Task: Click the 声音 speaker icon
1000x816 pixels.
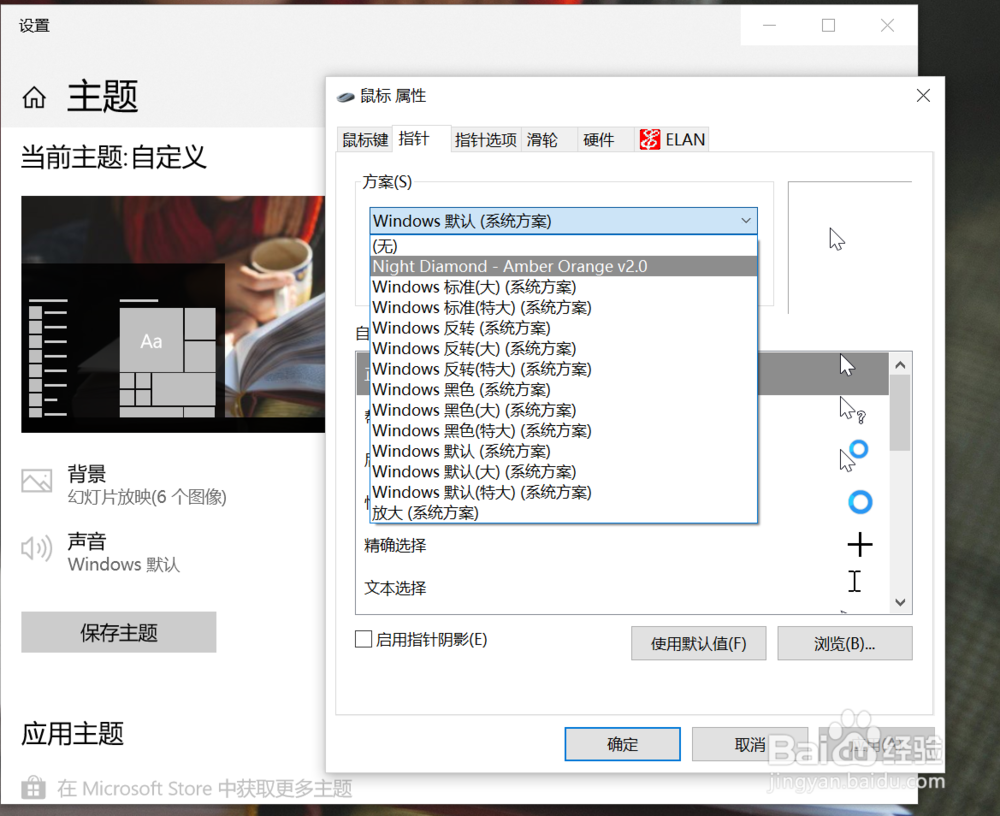Action: (36, 548)
